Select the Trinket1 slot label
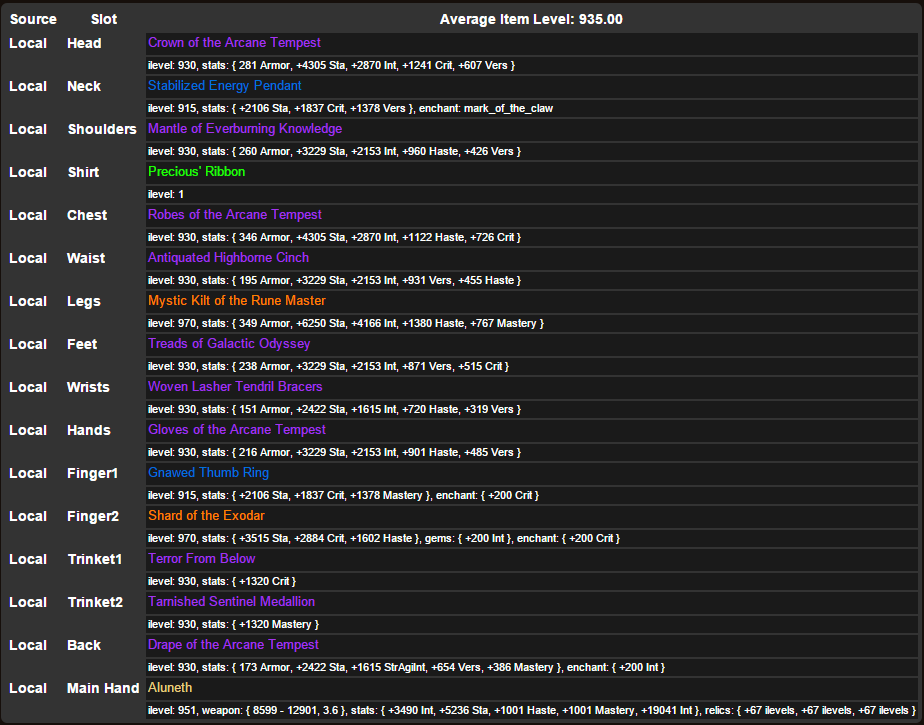 click(x=95, y=560)
